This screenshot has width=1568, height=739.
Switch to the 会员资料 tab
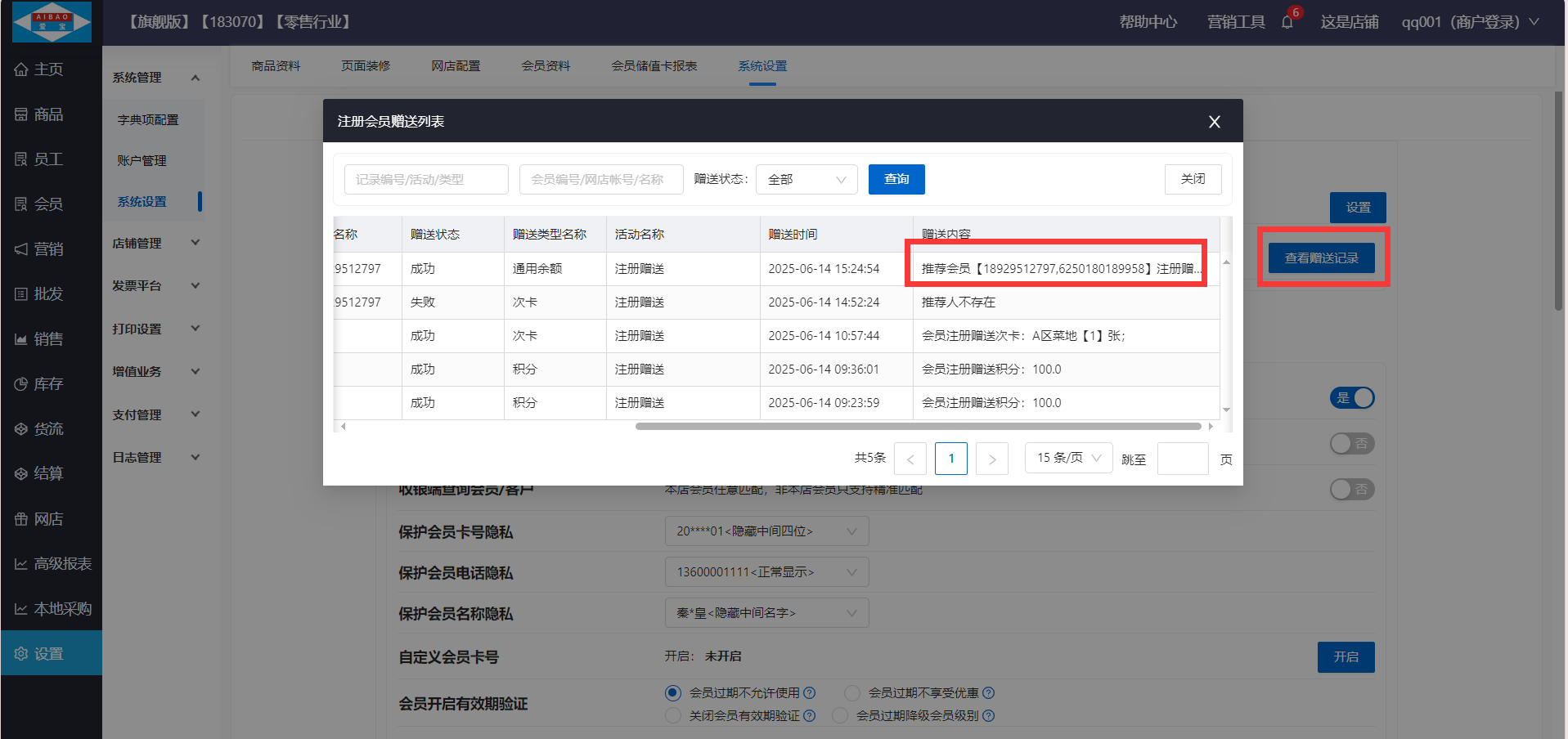[x=546, y=66]
